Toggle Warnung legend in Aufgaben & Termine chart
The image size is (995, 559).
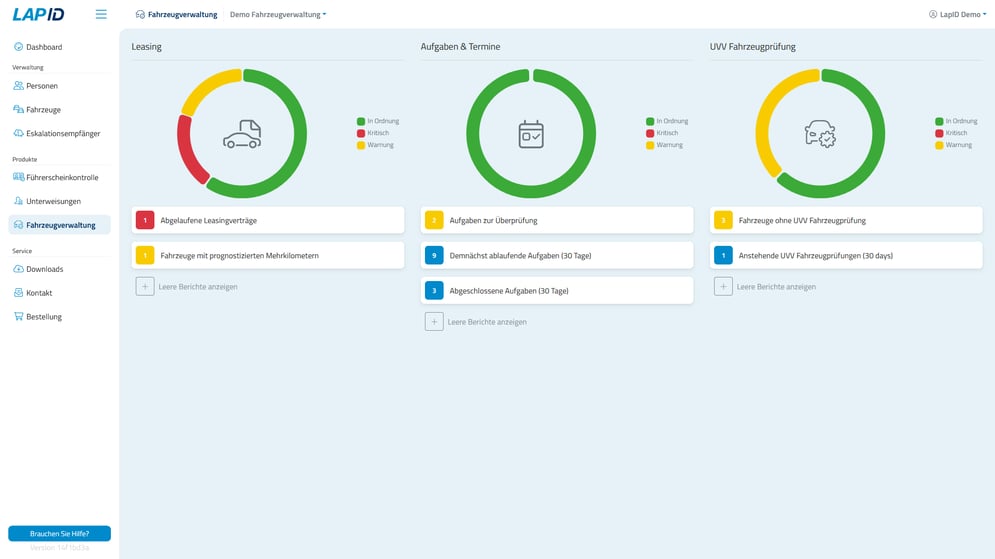(x=665, y=145)
